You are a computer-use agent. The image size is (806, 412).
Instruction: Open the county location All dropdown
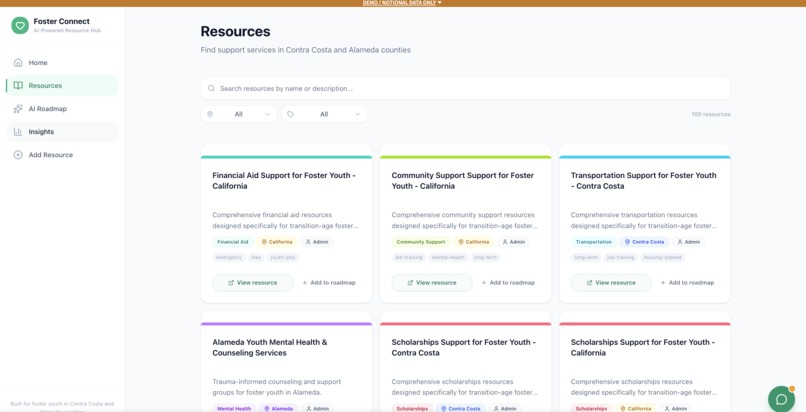(x=239, y=114)
